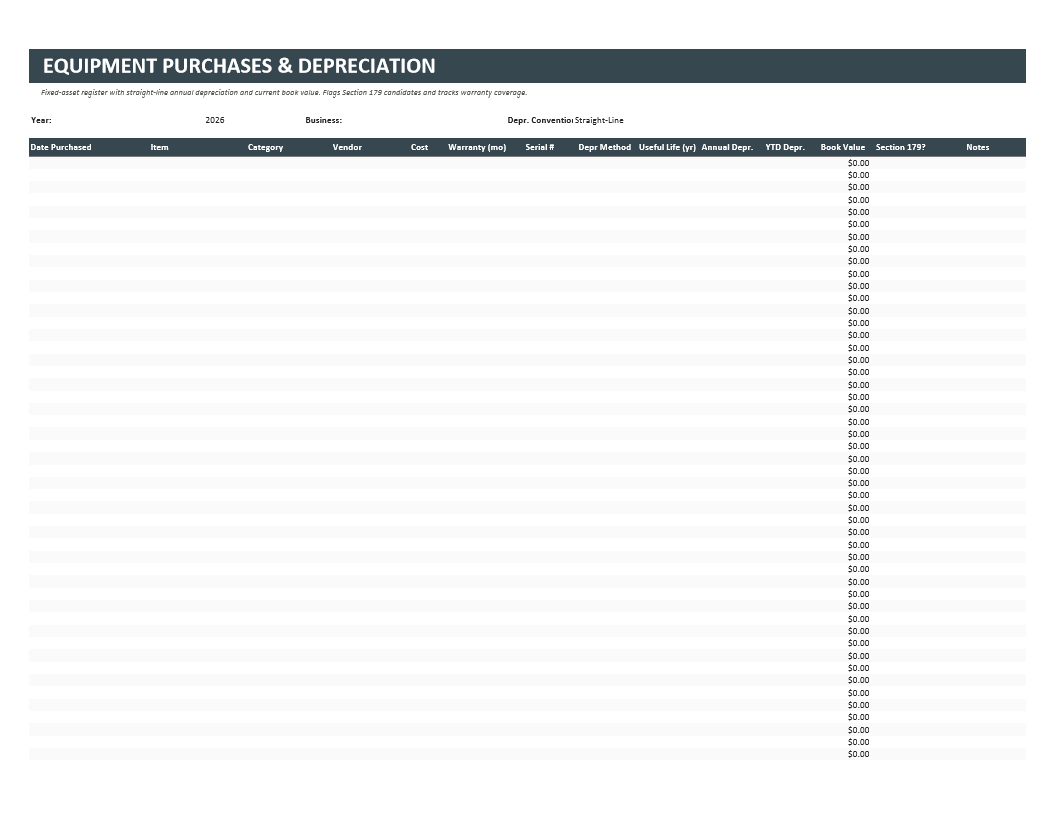Image resolution: width=1056 pixels, height=816 pixels.
Task: Click the Book Value column header
Action: [843, 147]
